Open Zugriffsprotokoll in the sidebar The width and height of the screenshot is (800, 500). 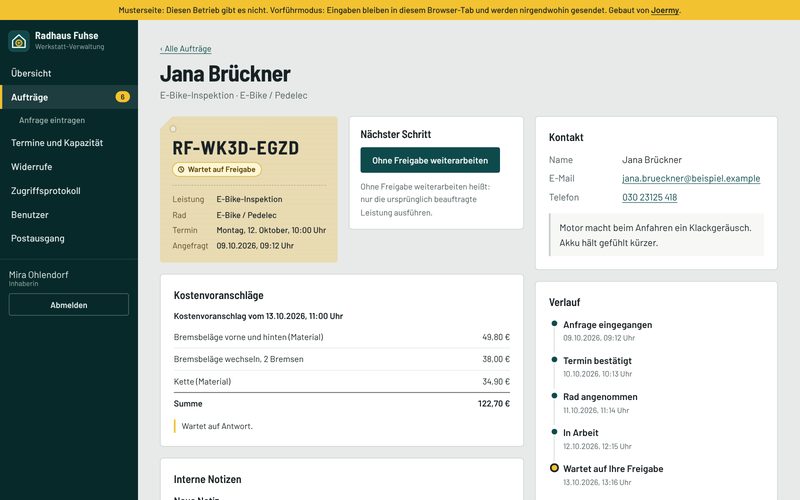69,191
